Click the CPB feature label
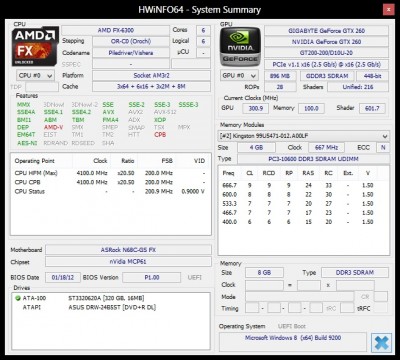This screenshot has height=360, width=400. pyautogui.click(x=160, y=135)
